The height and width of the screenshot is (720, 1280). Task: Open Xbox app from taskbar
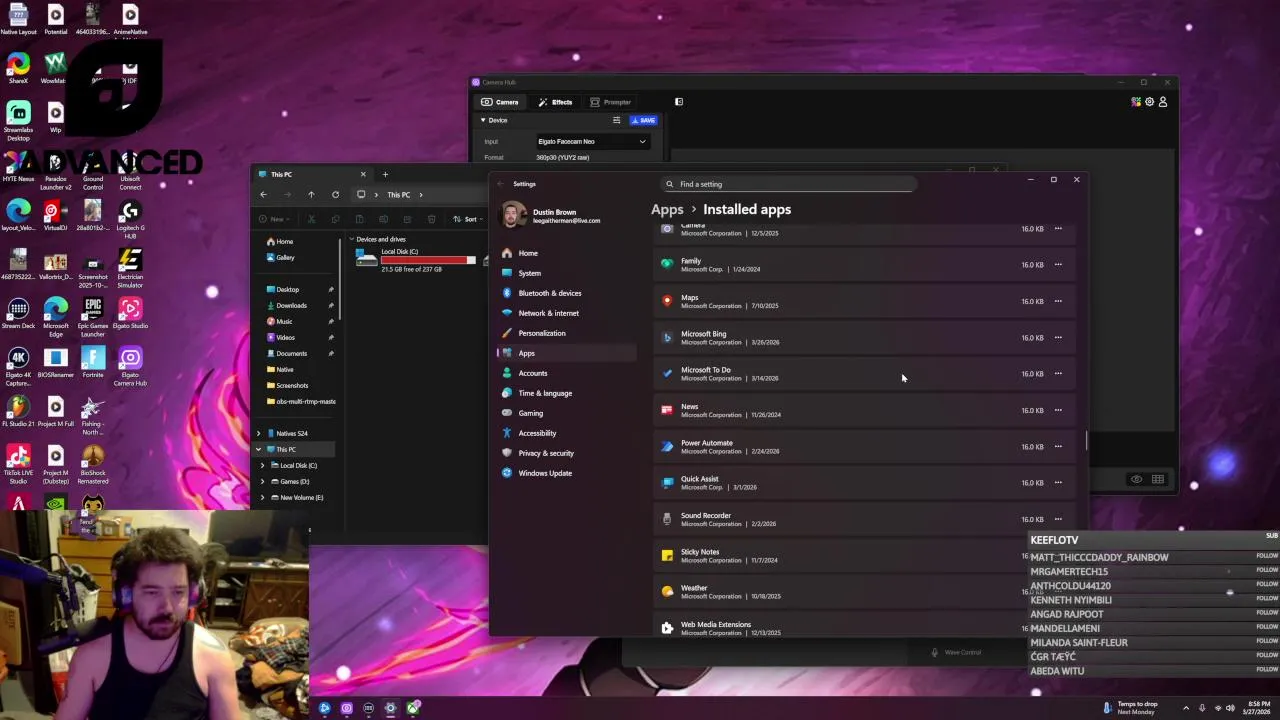click(x=412, y=708)
